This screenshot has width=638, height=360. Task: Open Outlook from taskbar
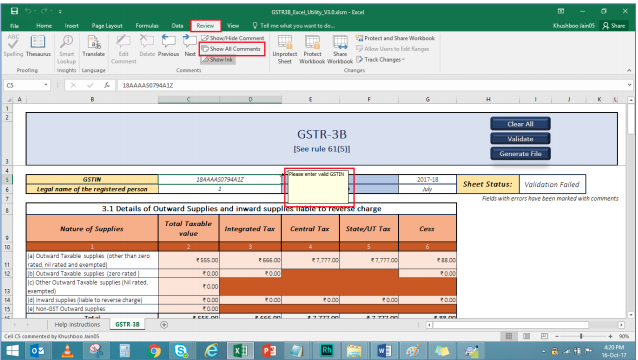pos(37,351)
